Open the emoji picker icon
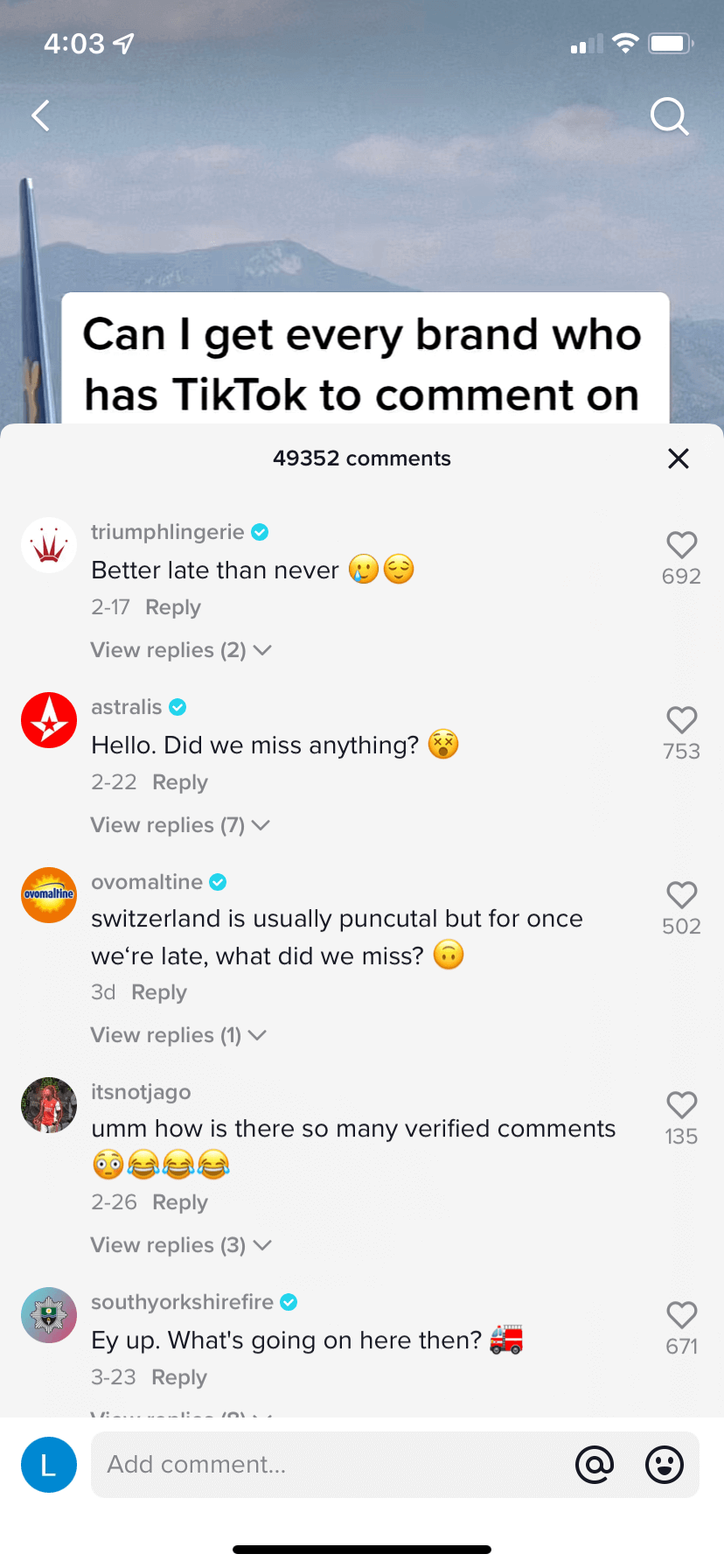 click(665, 1464)
